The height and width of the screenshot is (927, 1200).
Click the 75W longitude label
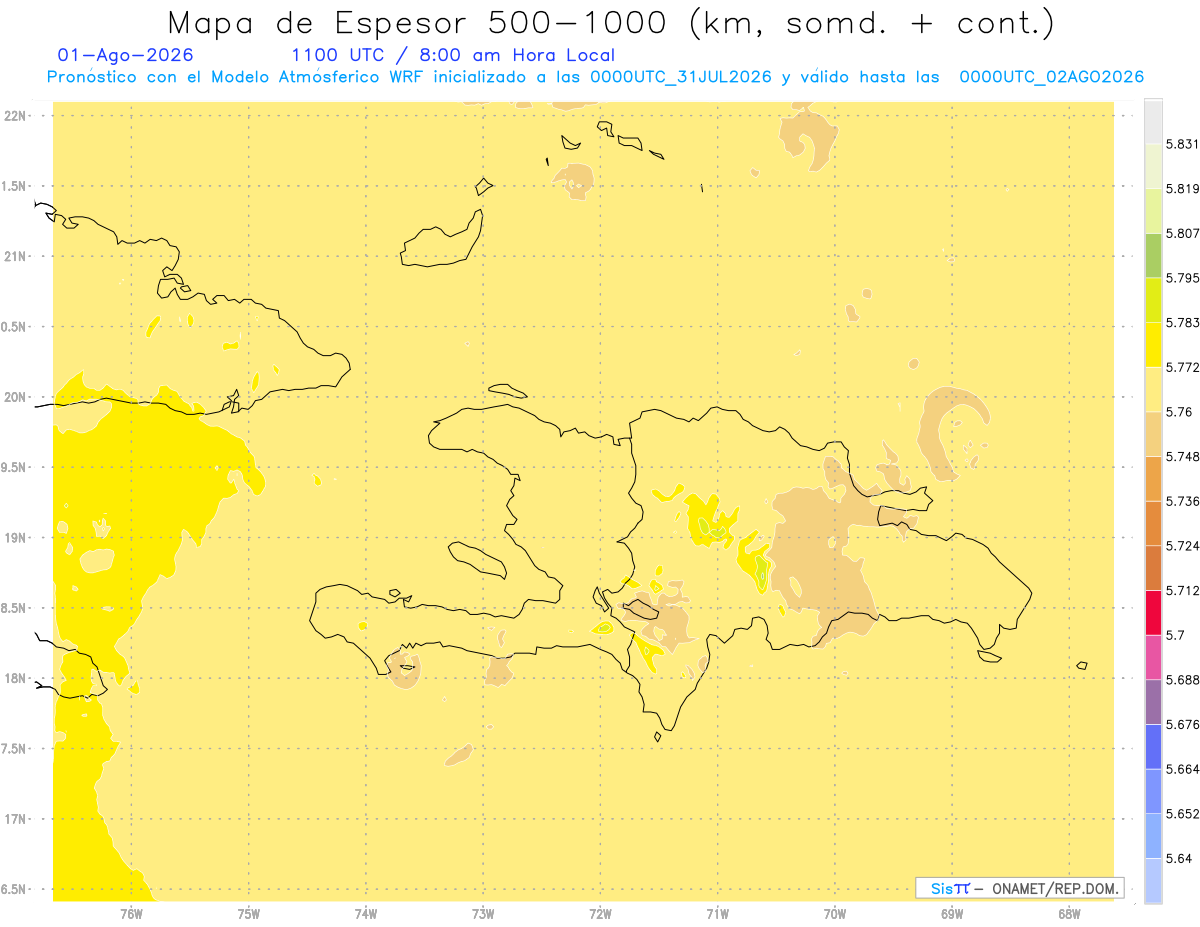pos(249,914)
